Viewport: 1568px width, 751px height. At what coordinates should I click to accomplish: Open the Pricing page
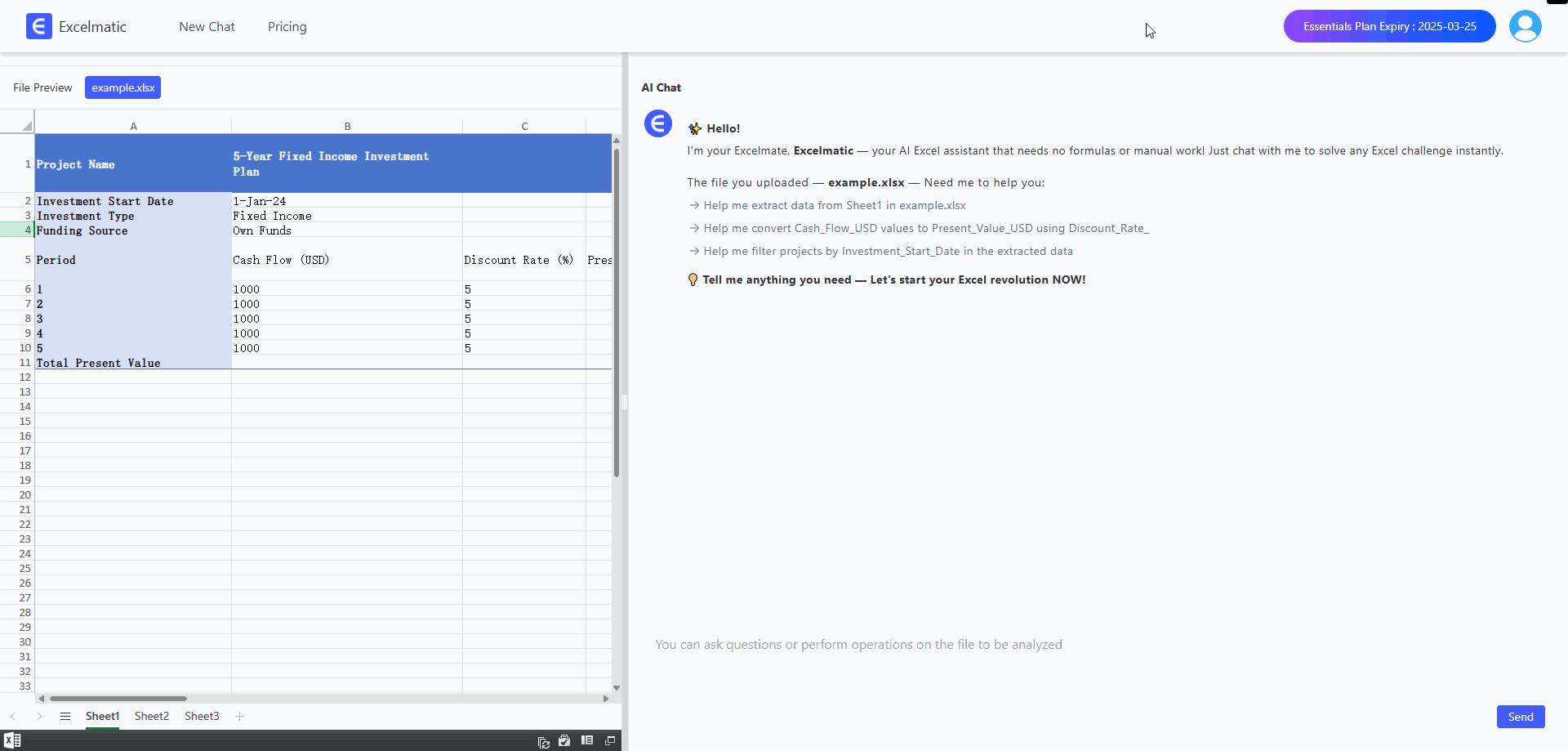pyautogui.click(x=287, y=27)
